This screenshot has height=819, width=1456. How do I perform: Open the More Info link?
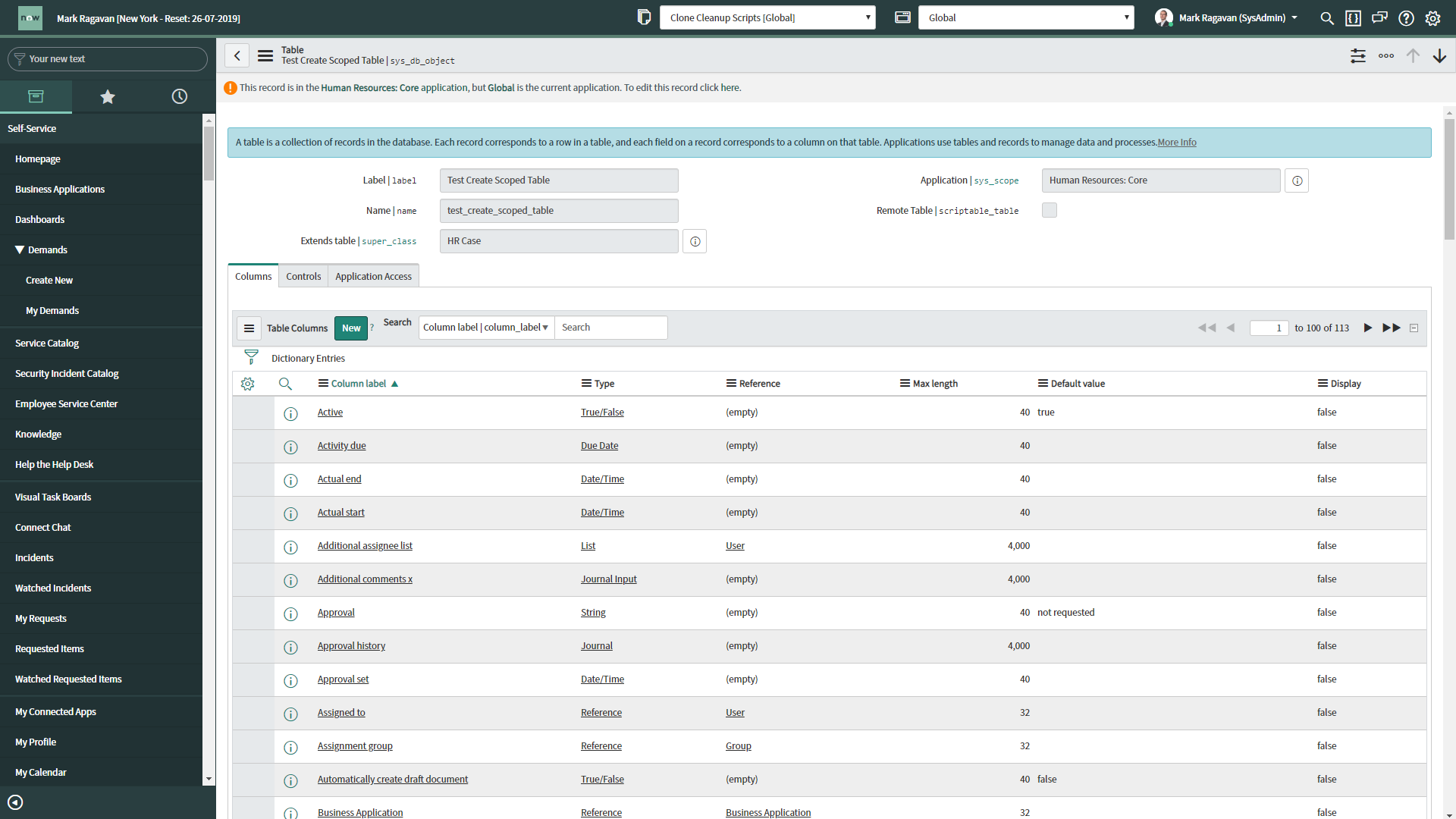[x=1177, y=143]
